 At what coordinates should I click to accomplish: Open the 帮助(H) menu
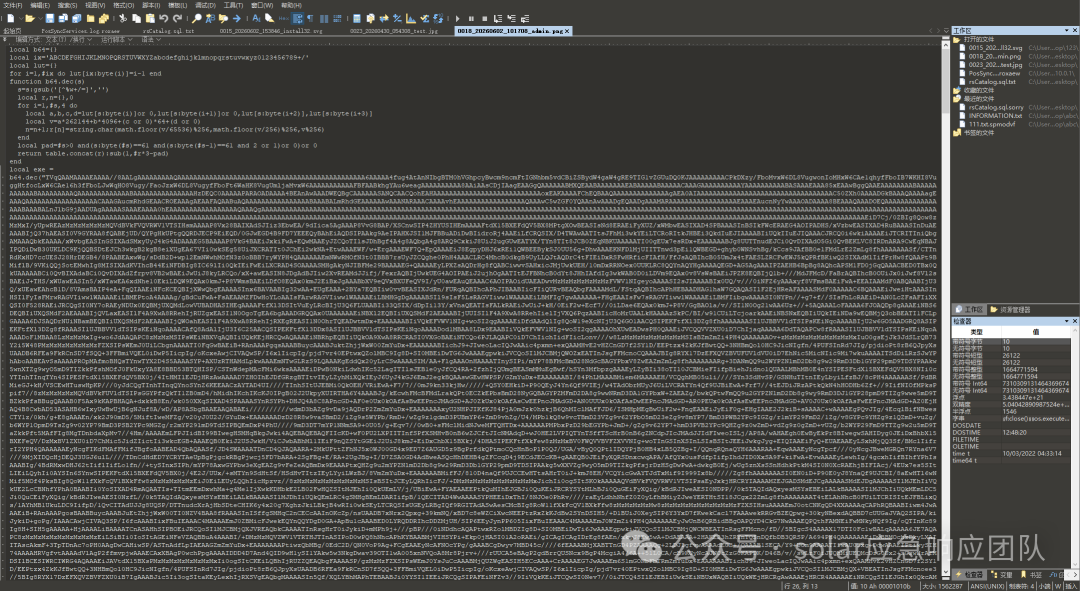tap(291, 6)
